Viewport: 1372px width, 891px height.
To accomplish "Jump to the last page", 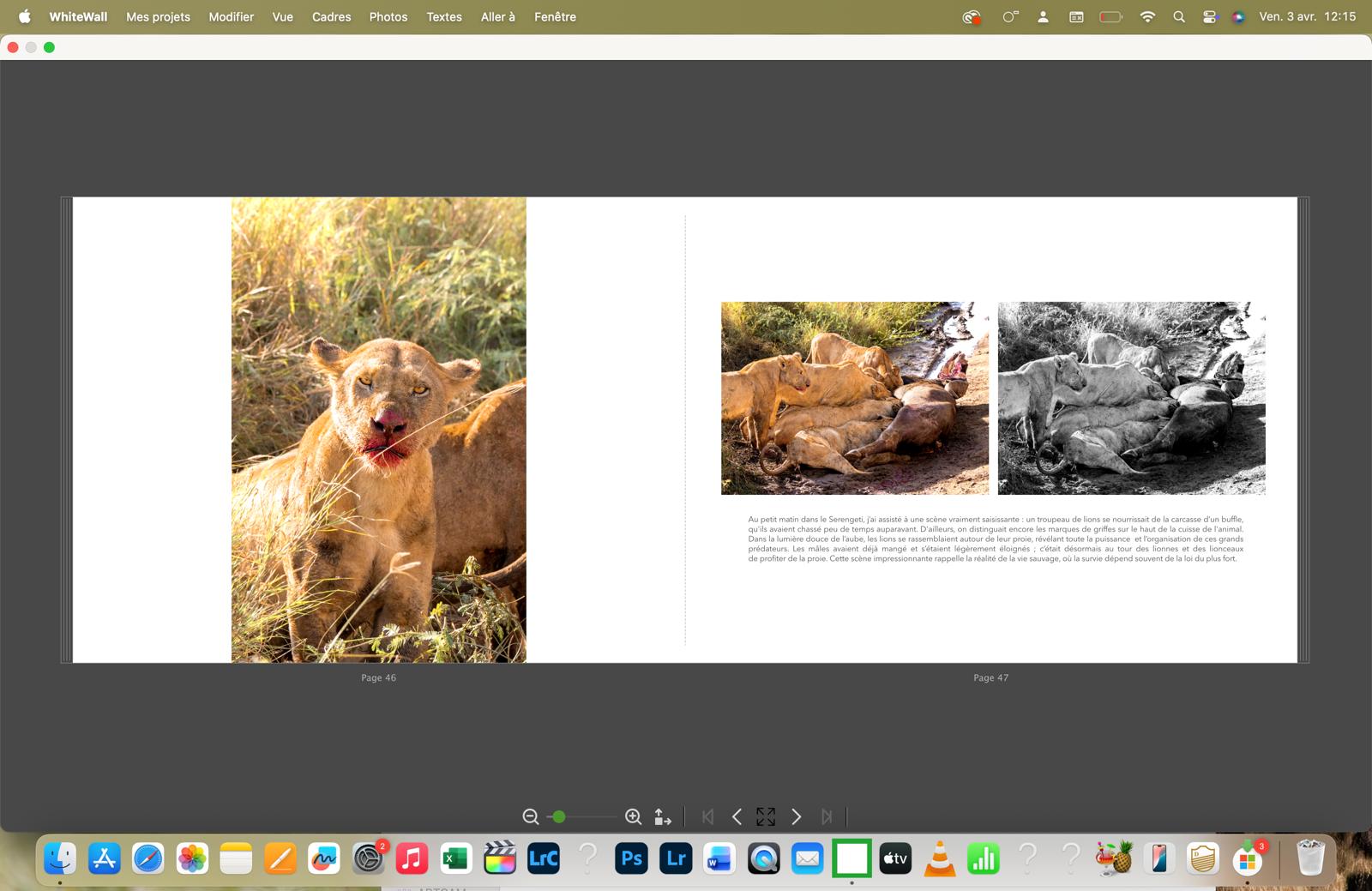I will (827, 817).
